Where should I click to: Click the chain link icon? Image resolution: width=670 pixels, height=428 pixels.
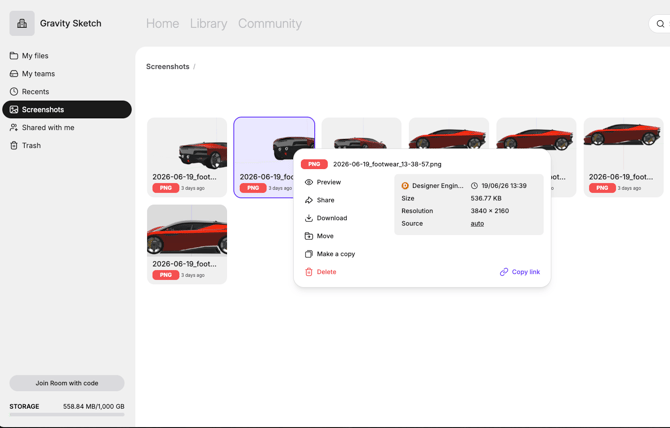pyautogui.click(x=504, y=272)
